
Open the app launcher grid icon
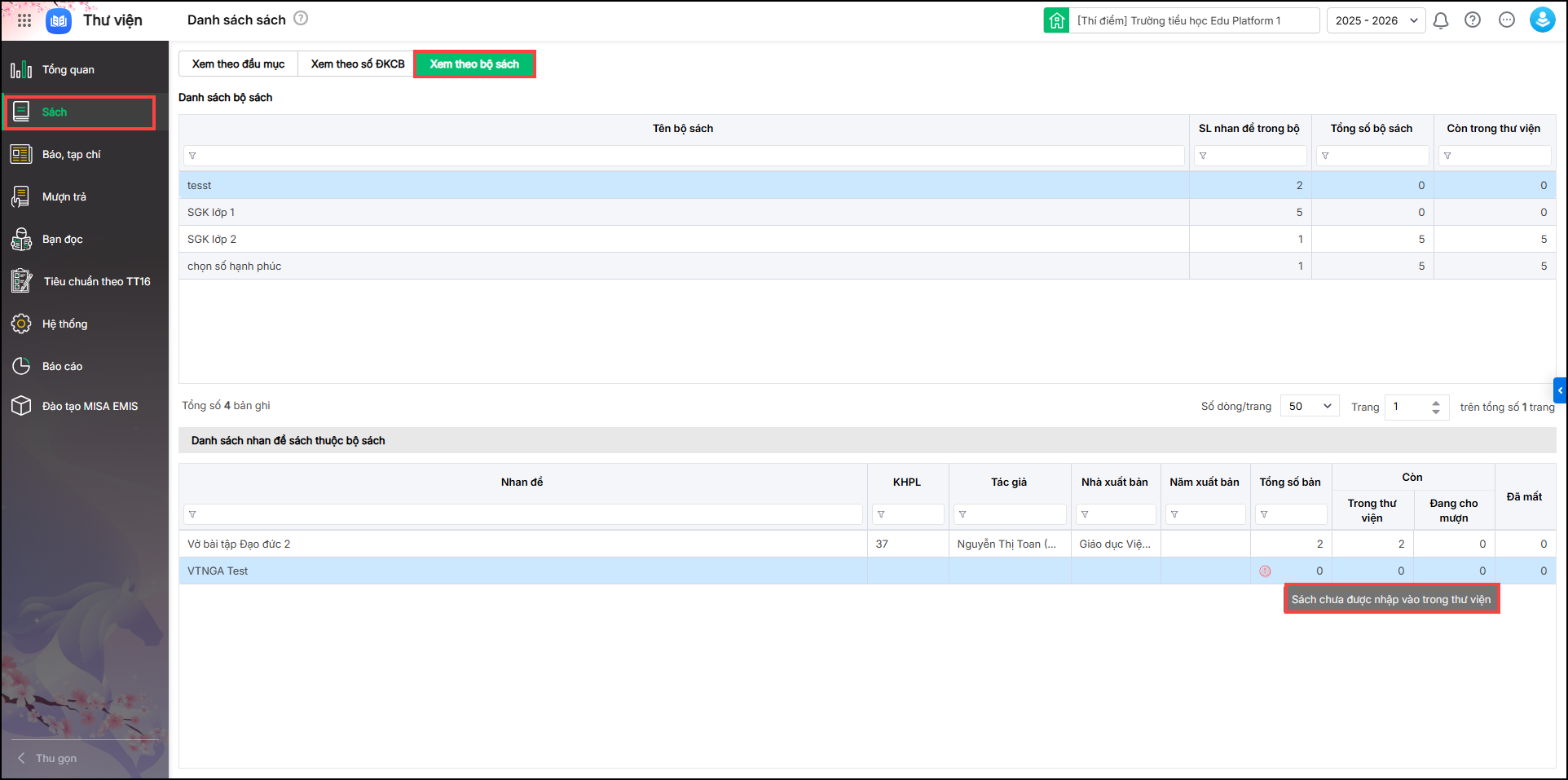[x=24, y=20]
